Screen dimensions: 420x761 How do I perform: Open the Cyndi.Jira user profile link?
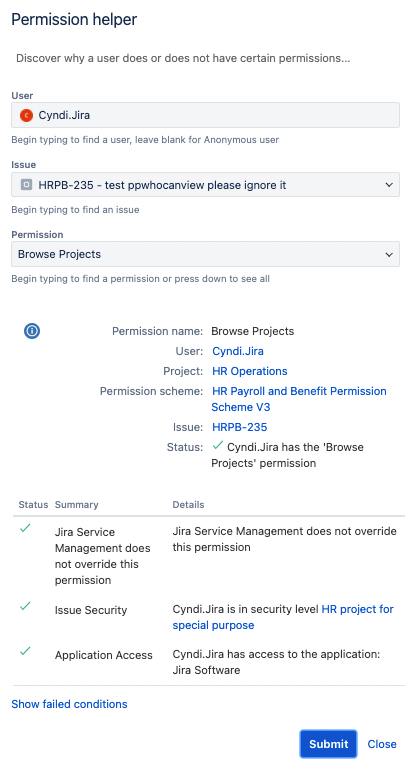tap(238, 351)
